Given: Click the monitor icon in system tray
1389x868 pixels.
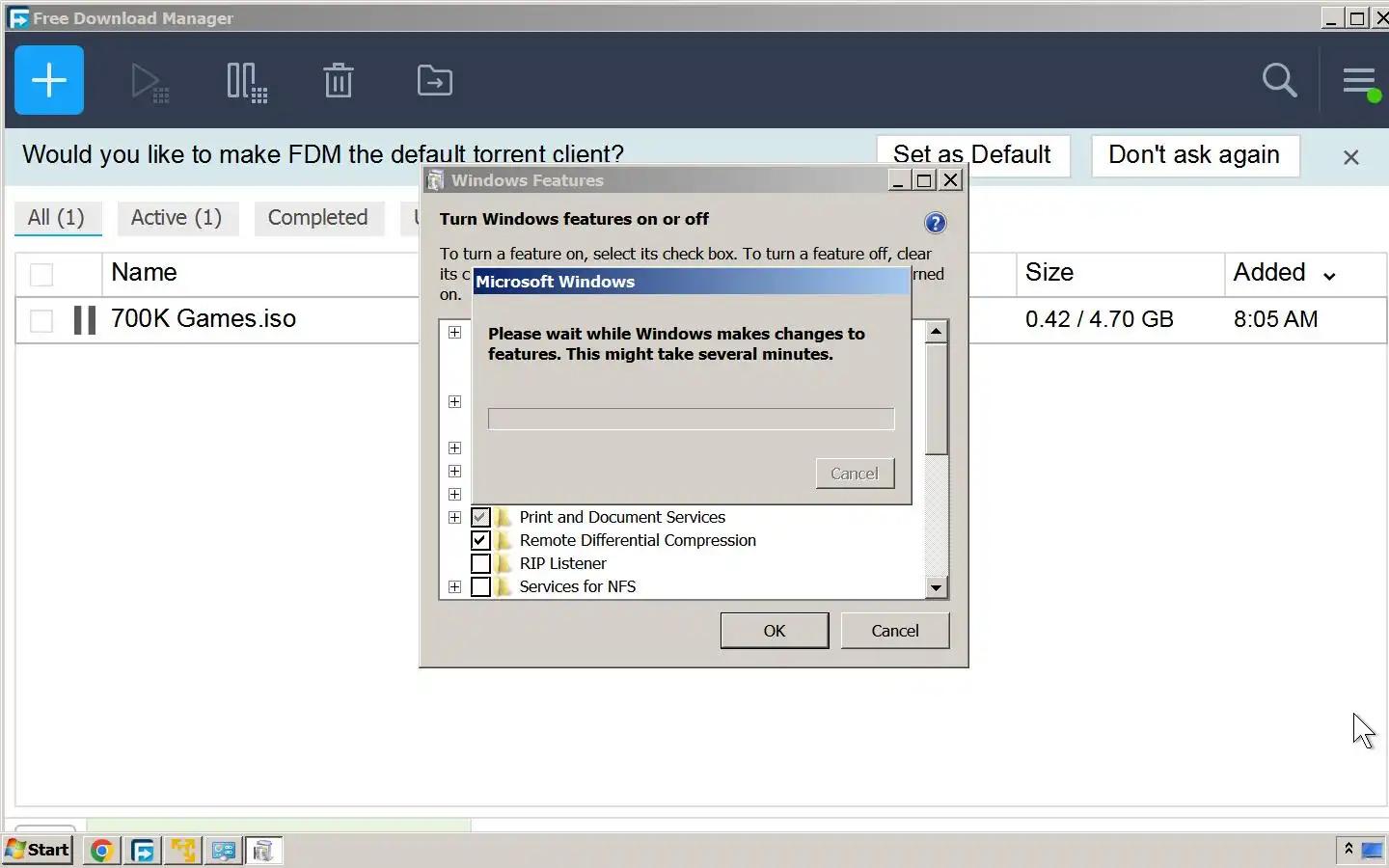Looking at the screenshot, I should pos(1372,850).
